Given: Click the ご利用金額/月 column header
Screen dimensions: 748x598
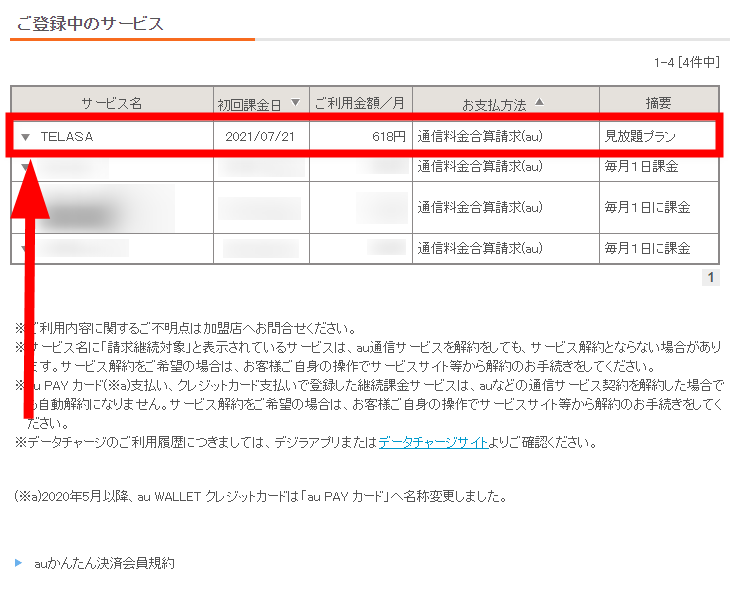Looking at the screenshot, I should 360,103.
